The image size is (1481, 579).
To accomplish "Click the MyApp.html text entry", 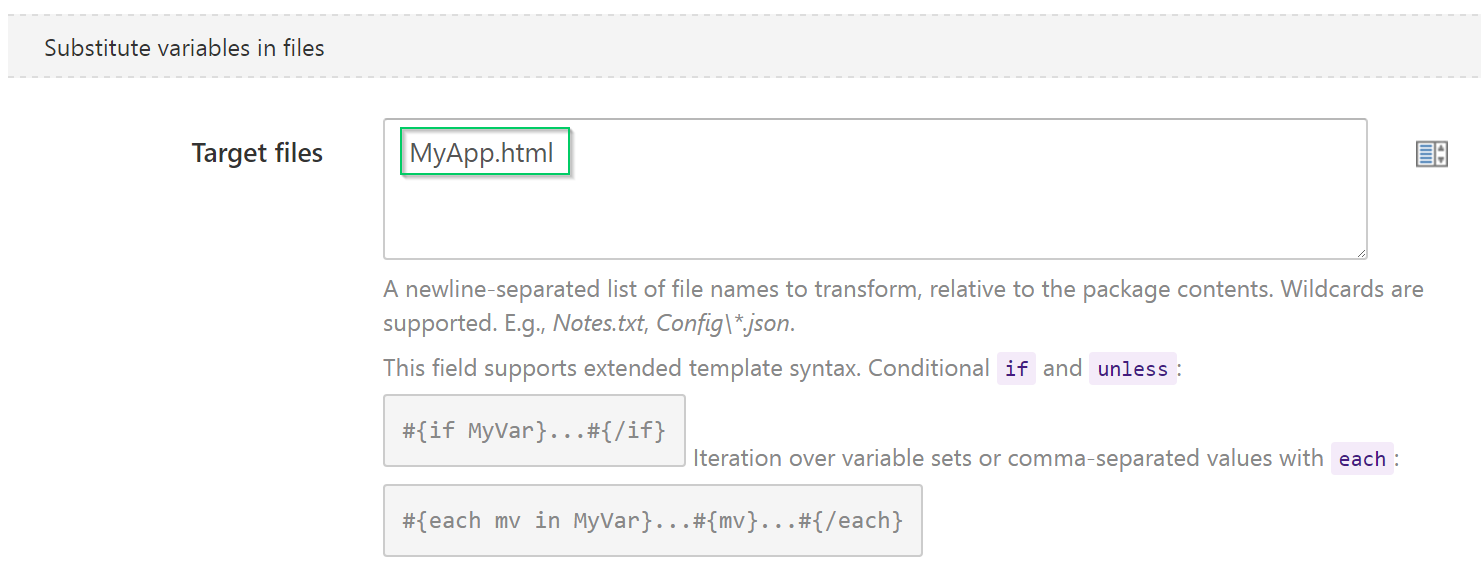I will 482,154.
